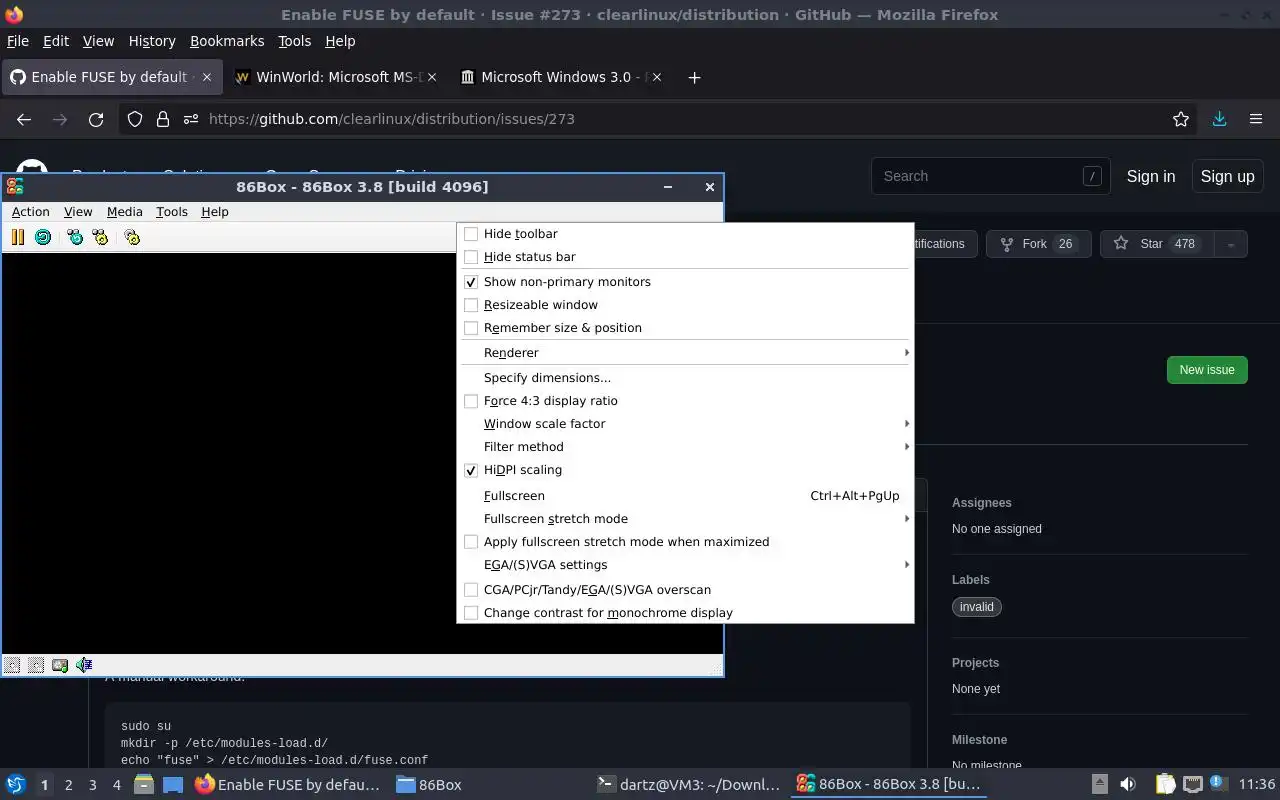
Task: Enable Change contrast for monochrome display
Action: (x=471, y=613)
